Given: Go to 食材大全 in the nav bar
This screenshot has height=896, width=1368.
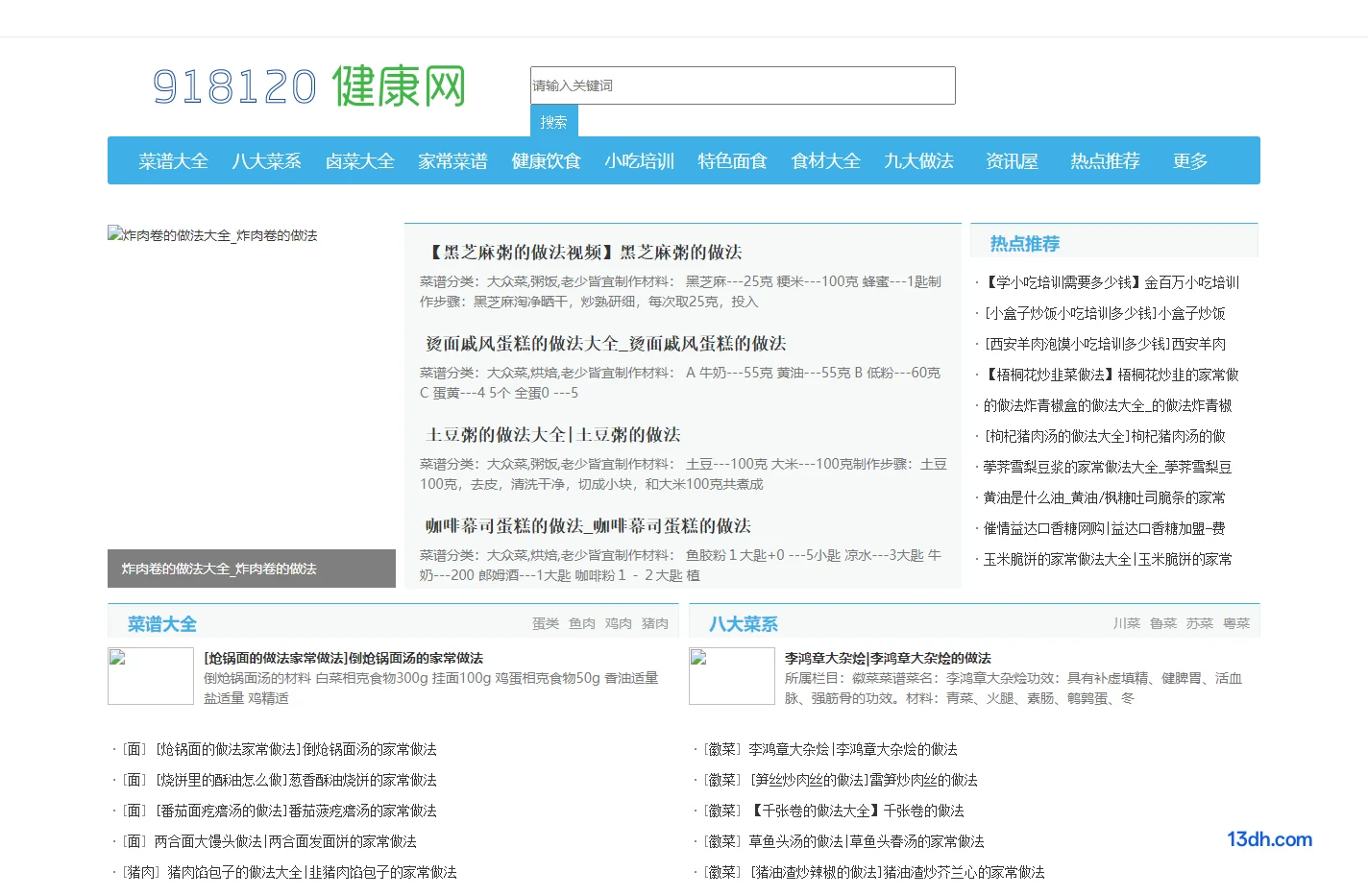Looking at the screenshot, I should pyautogui.click(x=825, y=161).
